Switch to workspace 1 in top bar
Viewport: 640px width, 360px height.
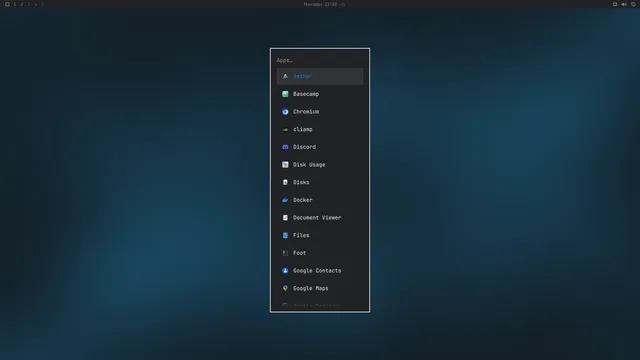pos(15,4)
